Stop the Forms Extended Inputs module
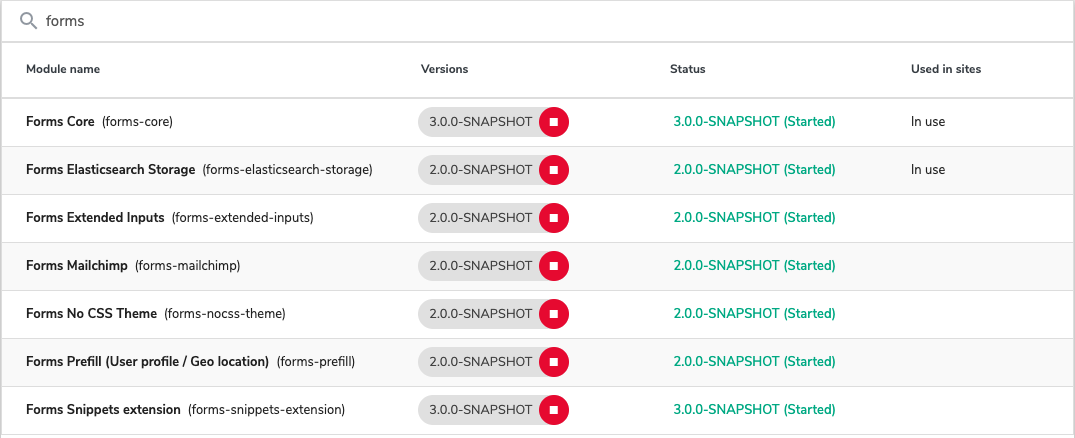The width and height of the screenshot is (1075, 438). tap(554, 218)
